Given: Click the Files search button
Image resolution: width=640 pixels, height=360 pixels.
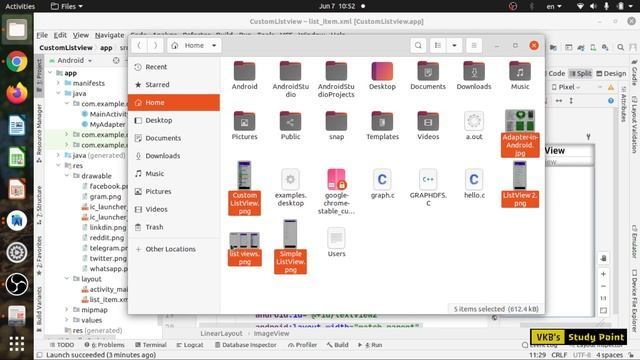Looking at the screenshot, I should (418, 45).
